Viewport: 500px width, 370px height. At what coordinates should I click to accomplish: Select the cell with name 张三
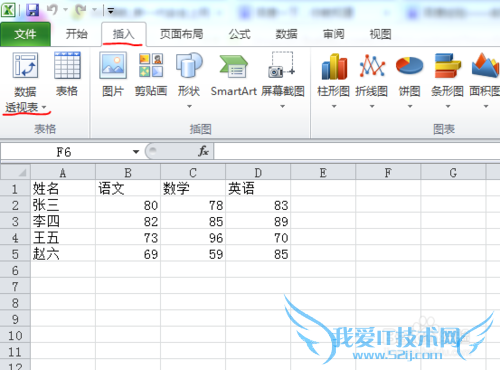click(63, 205)
